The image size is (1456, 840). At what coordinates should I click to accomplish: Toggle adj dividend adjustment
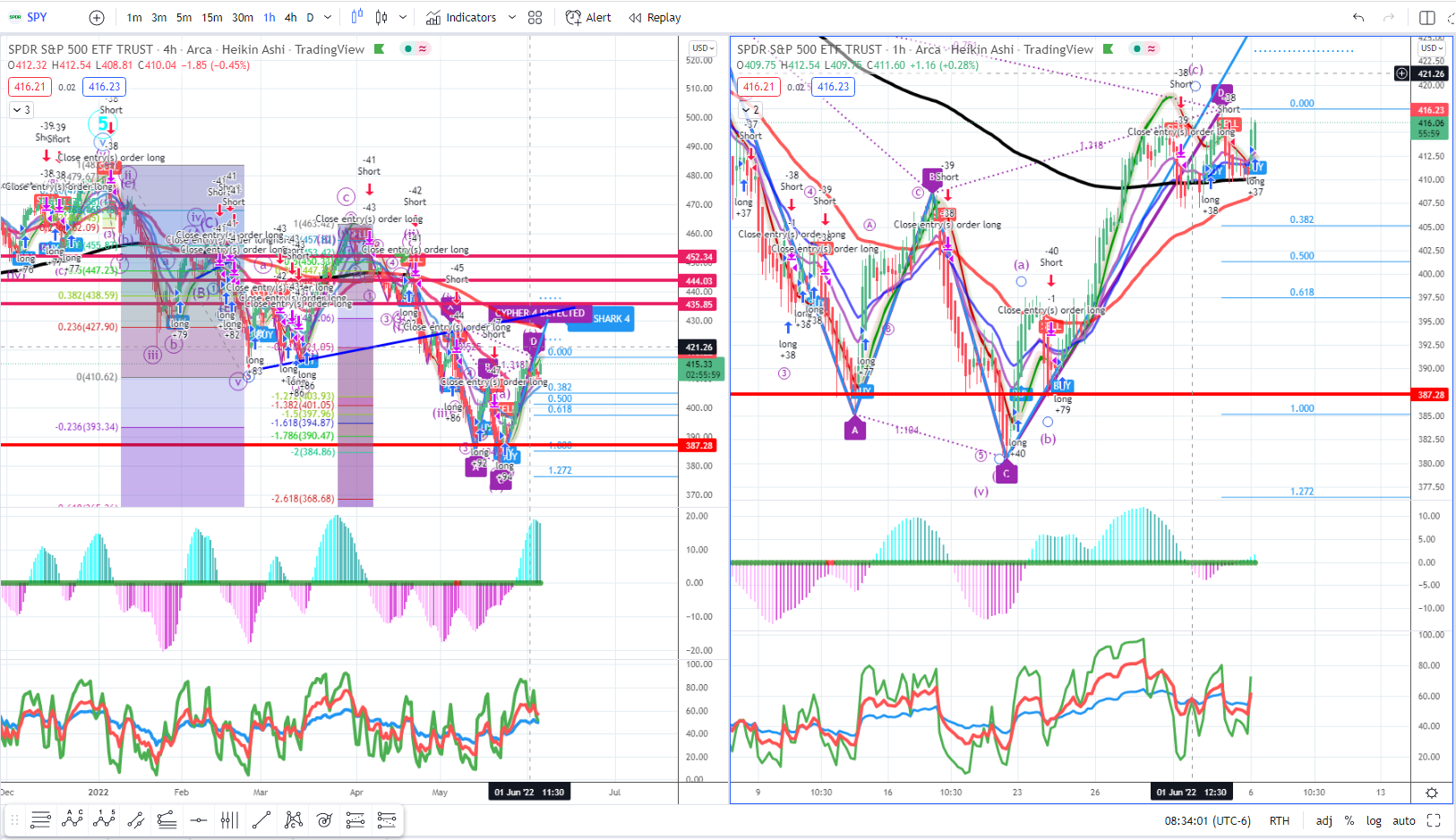pyautogui.click(x=1323, y=820)
